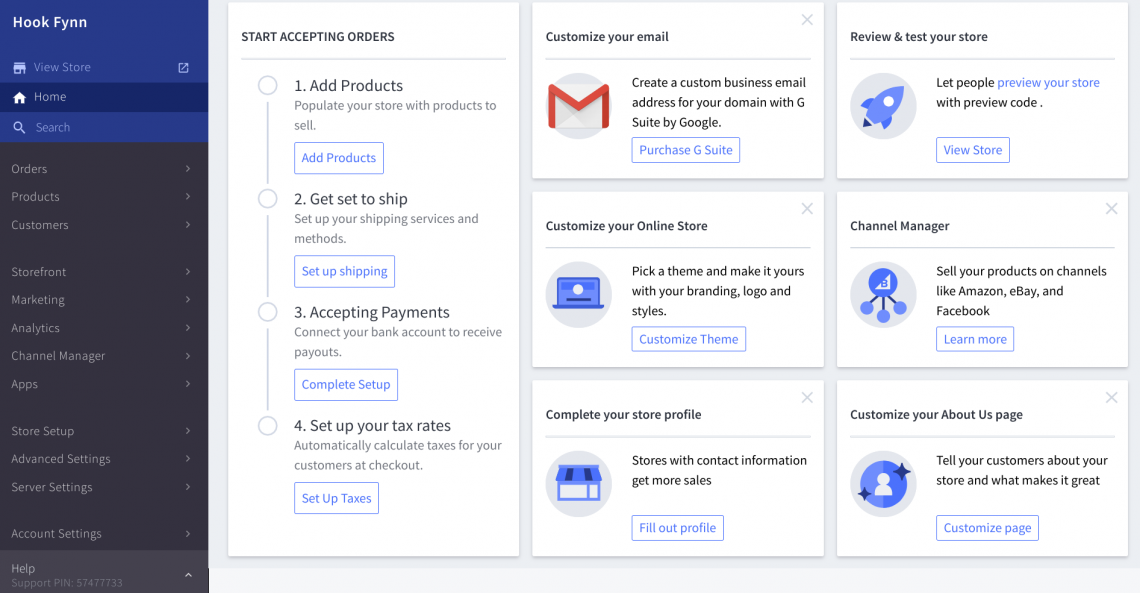Close the Customize your About Us page card
Screen dimensions: 1140x593
point(1112,398)
